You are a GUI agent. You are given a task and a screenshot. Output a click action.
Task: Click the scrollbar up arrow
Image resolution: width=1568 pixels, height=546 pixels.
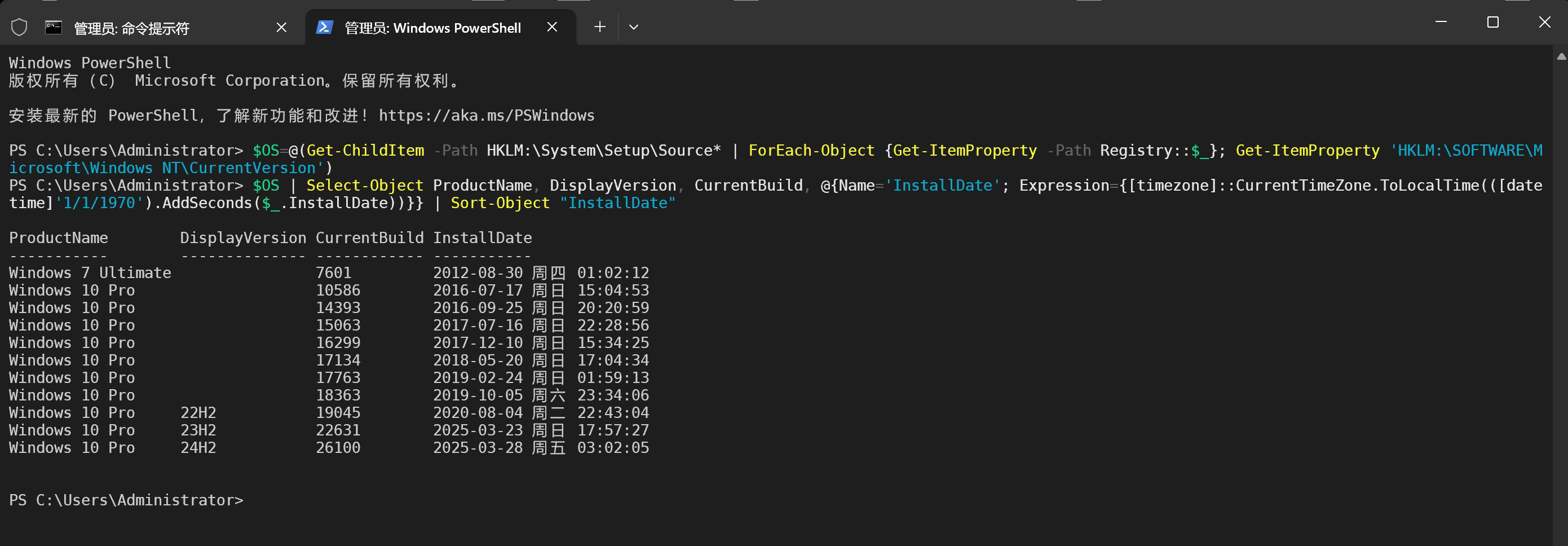(x=1561, y=56)
